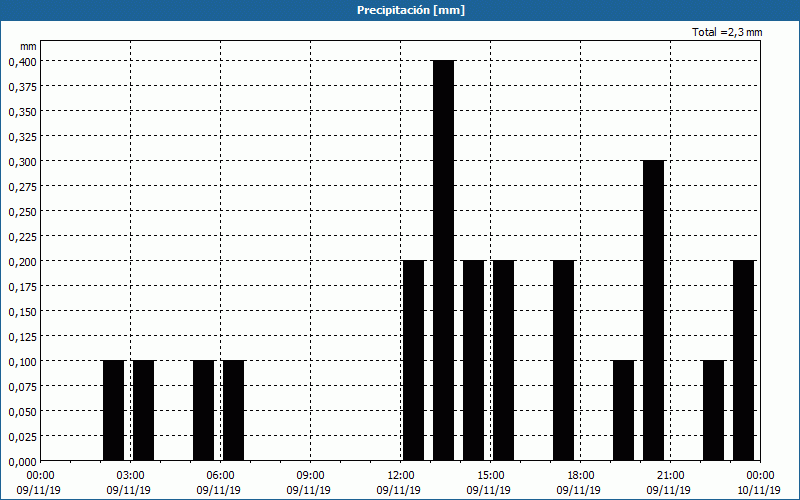
Task: Click the '0,375' vertical axis value
Action: (23, 87)
